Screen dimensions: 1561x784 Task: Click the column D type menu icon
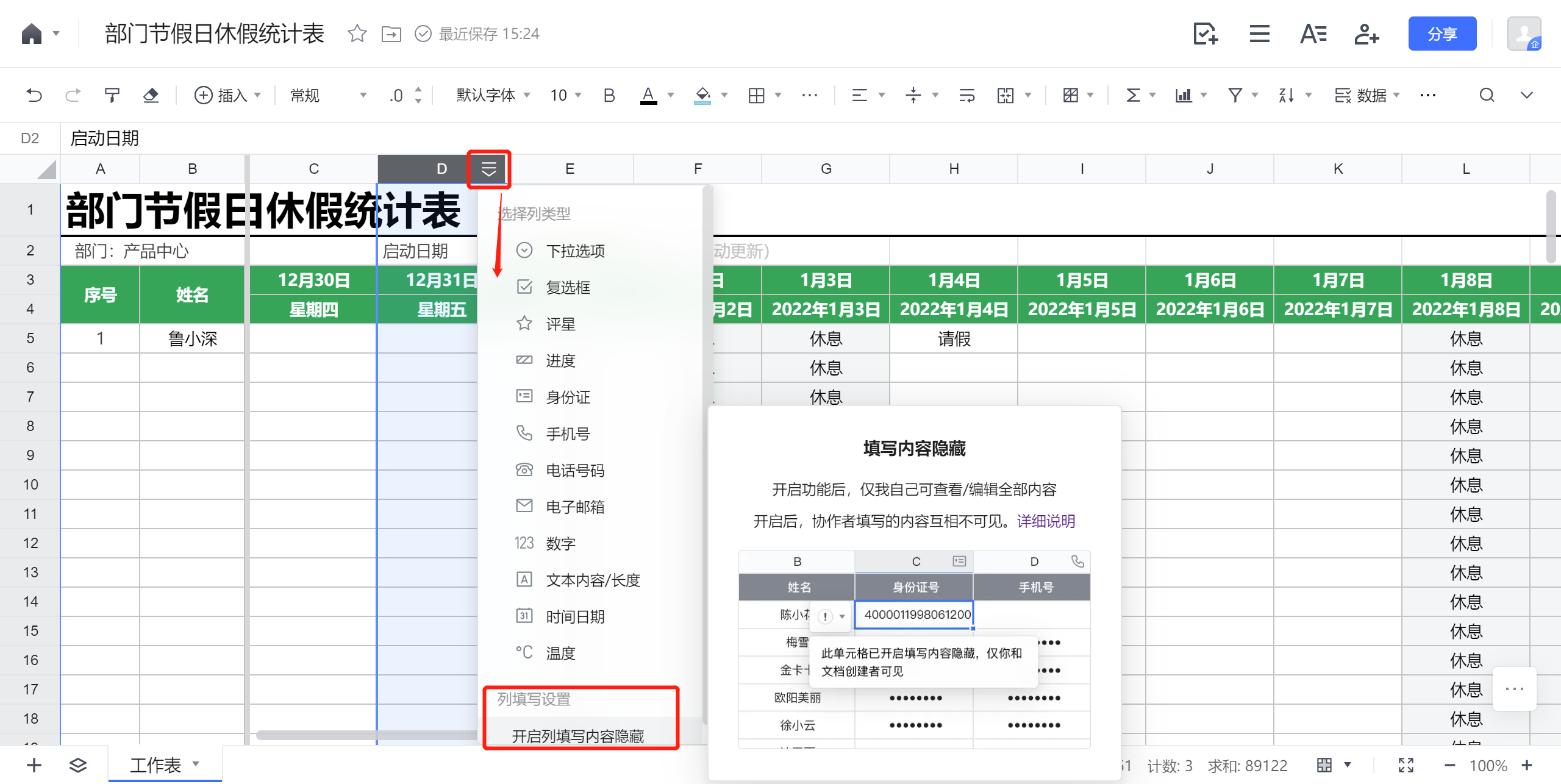(488, 169)
